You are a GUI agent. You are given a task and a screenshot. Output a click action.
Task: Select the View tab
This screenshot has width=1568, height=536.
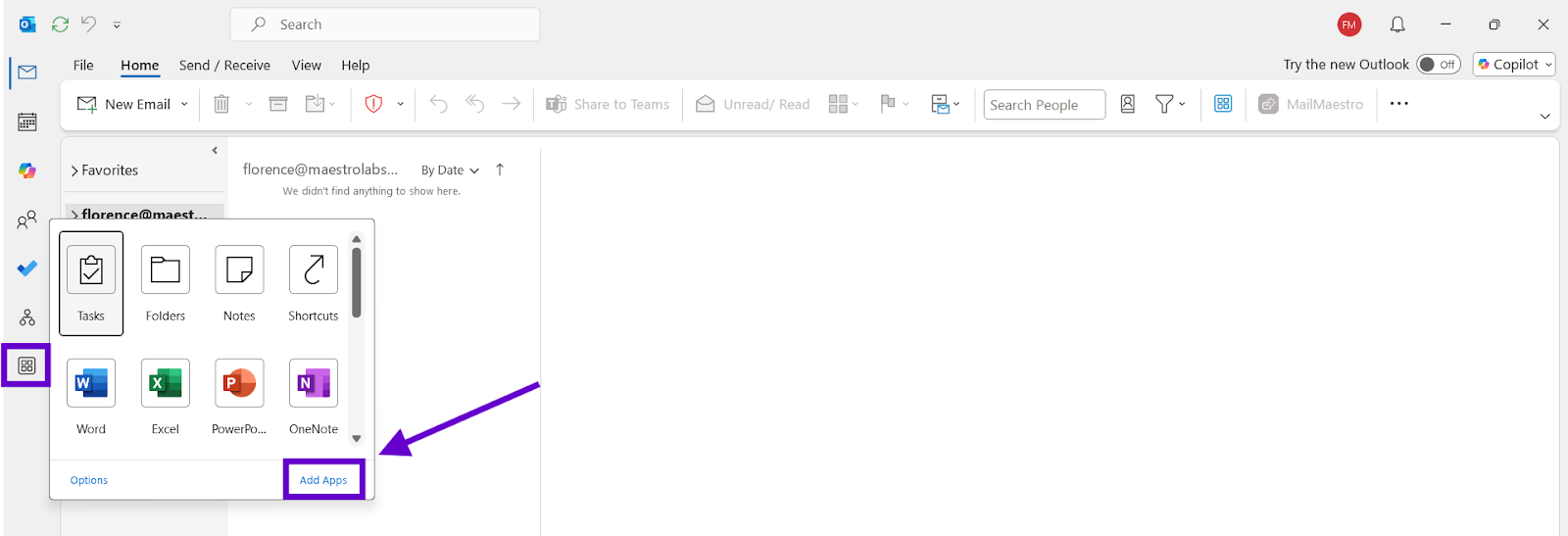tap(306, 66)
